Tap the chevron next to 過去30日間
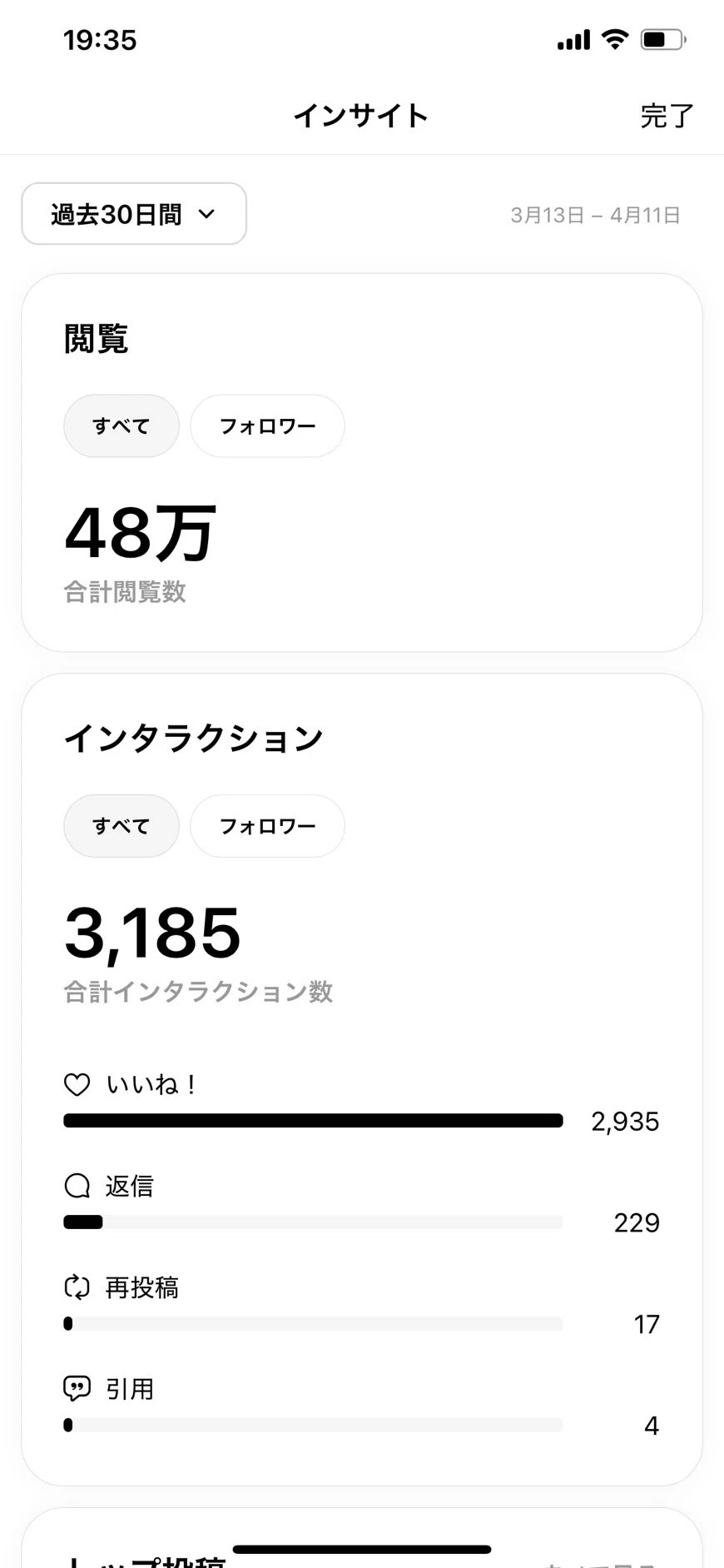724x1568 pixels. tap(206, 214)
